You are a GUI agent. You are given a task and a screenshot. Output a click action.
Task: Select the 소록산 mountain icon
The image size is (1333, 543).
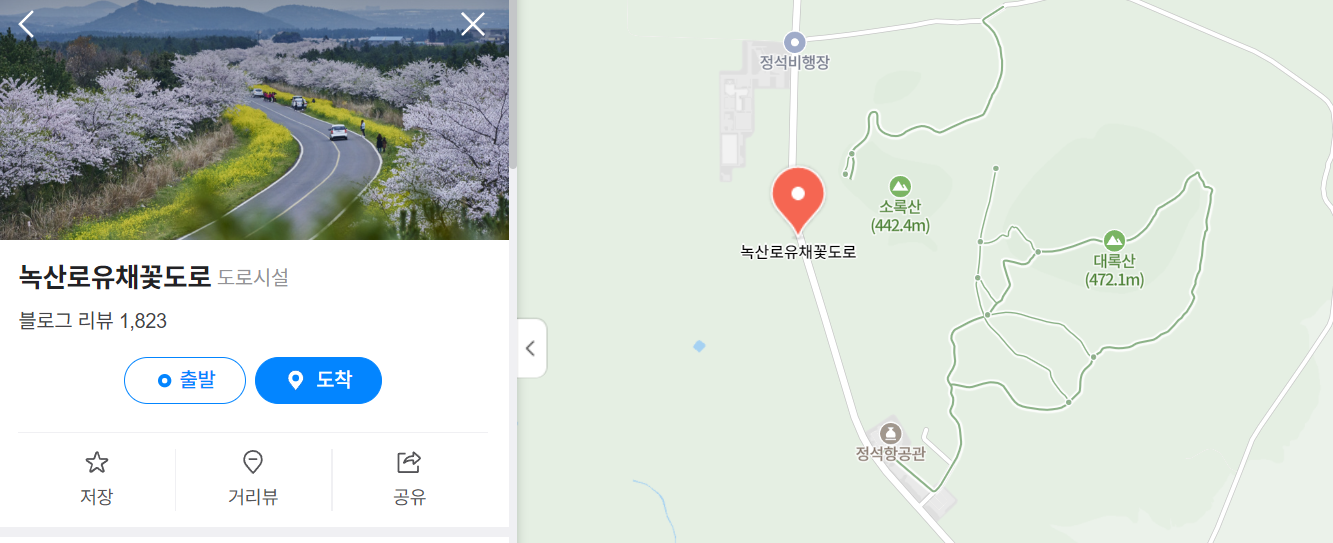coord(900,186)
